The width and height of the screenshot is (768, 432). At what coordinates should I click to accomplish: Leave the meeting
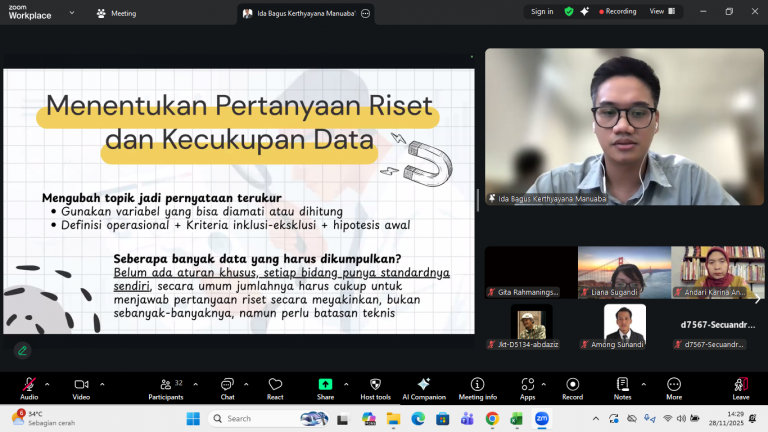pos(740,385)
